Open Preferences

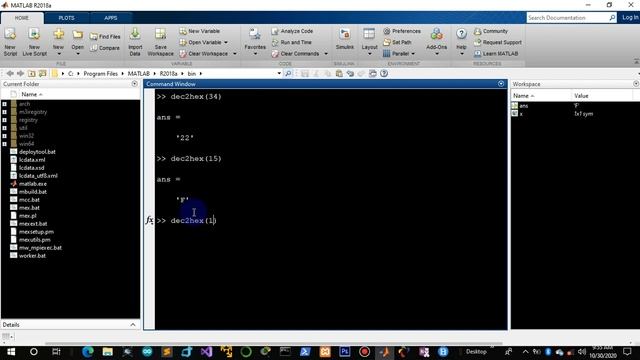point(402,31)
